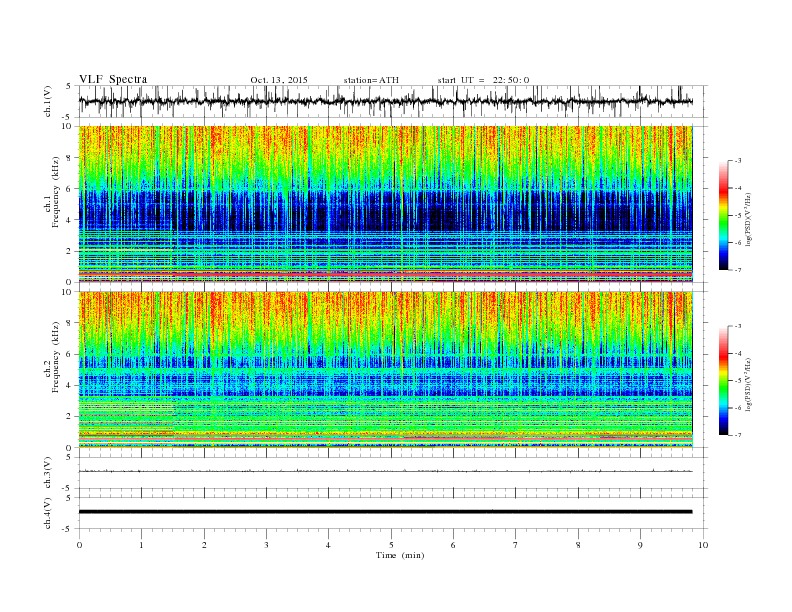Click time axis tick label "8"
Image resolution: width=792 pixels, height=612 pixels.
click(578, 545)
